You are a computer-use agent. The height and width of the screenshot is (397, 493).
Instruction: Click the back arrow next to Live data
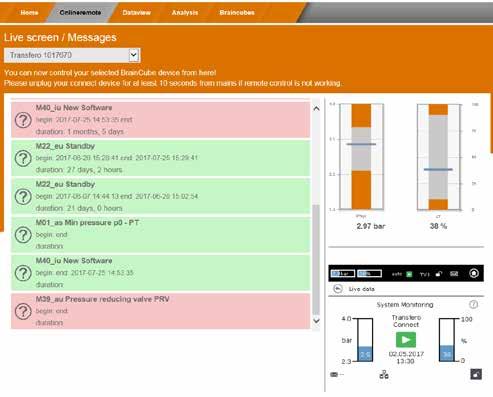coord(338,288)
